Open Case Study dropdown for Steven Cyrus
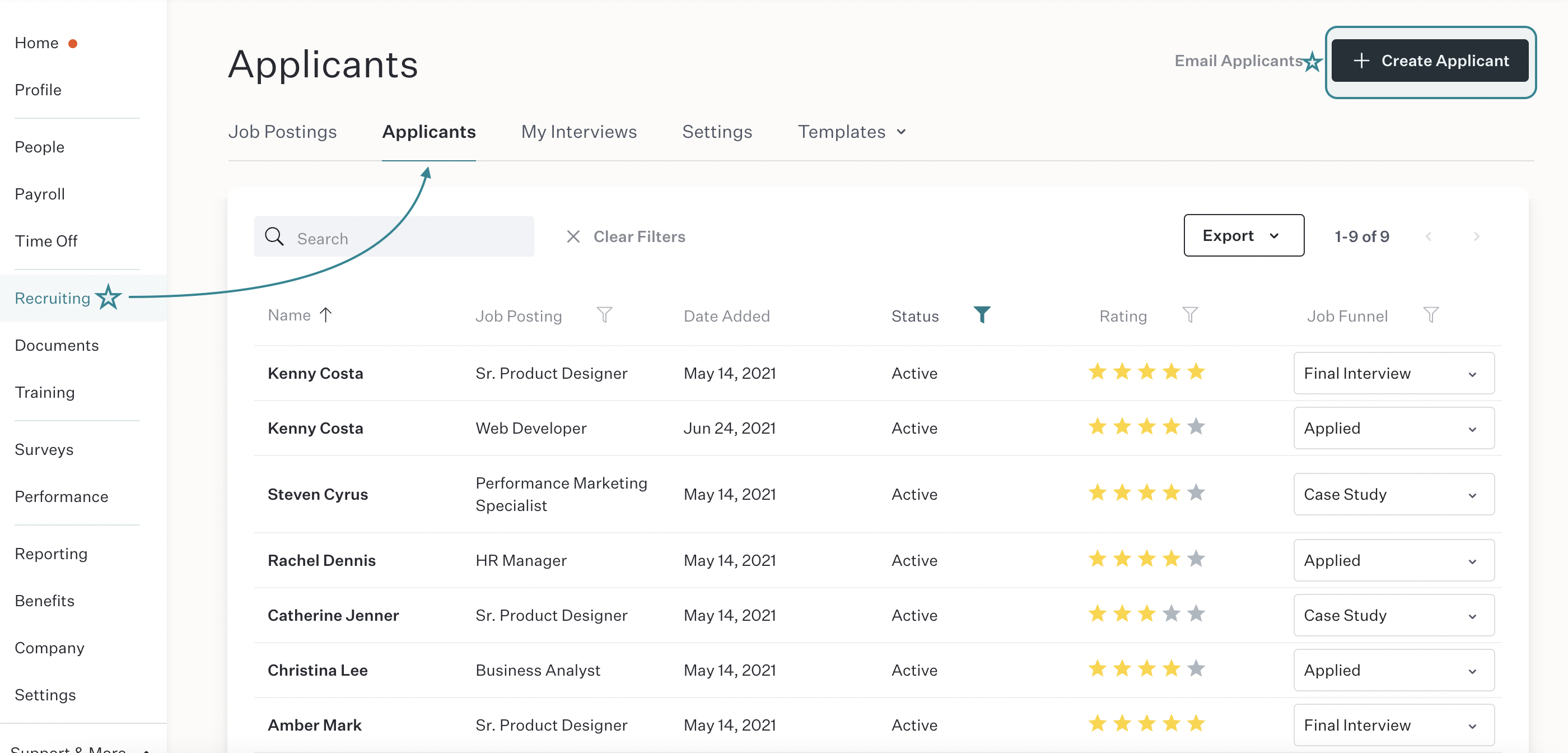Image resolution: width=1568 pixels, height=753 pixels. 1394,494
